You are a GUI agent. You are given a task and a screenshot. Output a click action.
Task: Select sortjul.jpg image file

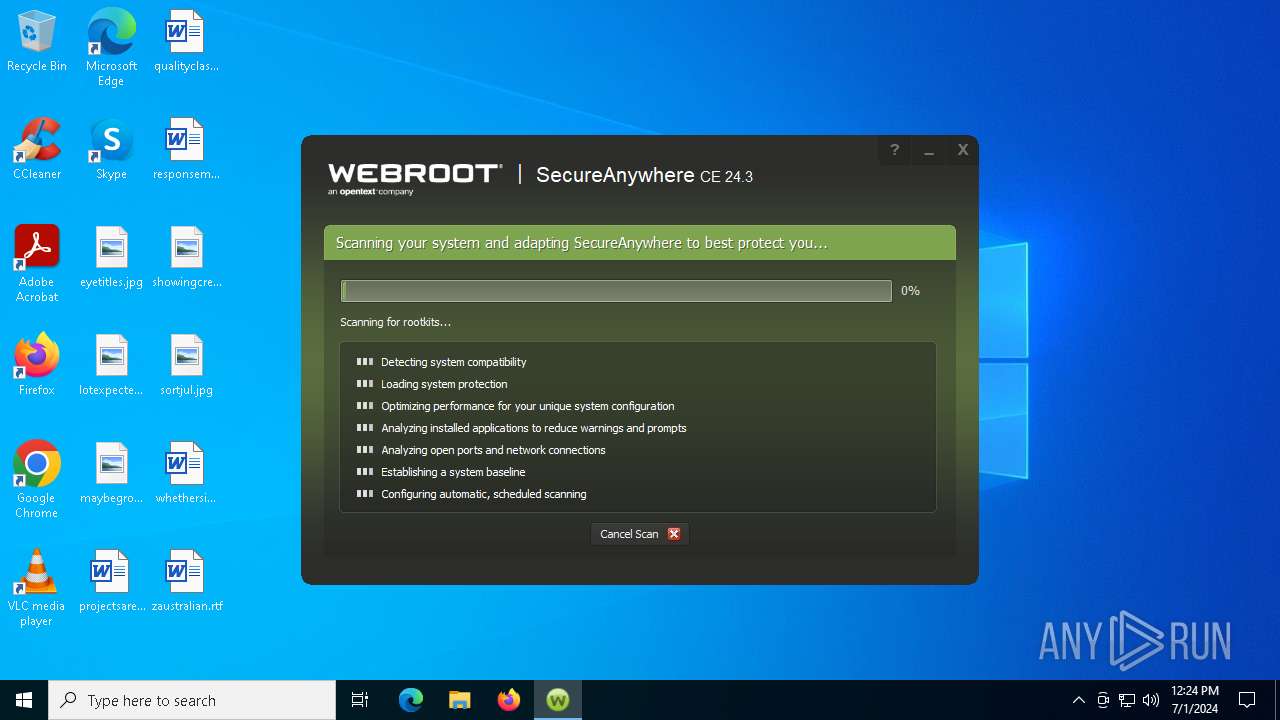click(x=186, y=366)
